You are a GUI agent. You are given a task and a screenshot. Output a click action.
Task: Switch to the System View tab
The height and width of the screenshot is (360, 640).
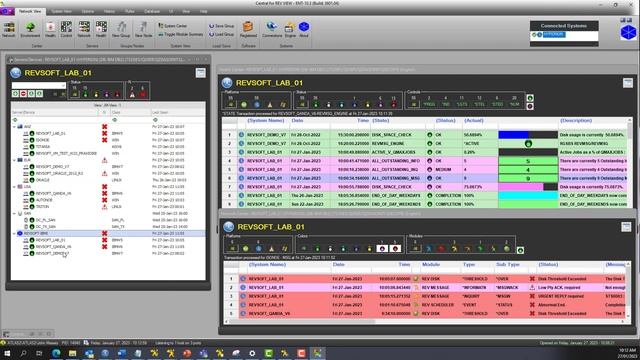(62, 11)
